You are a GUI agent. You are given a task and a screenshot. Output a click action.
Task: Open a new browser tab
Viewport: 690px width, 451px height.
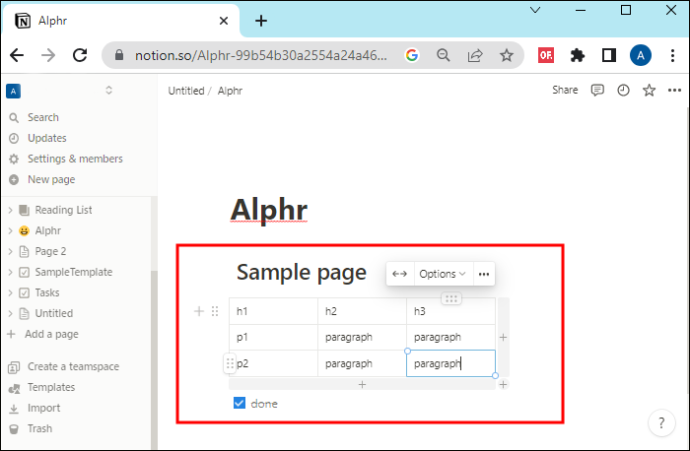pyautogui.click(x=261, y=21)
